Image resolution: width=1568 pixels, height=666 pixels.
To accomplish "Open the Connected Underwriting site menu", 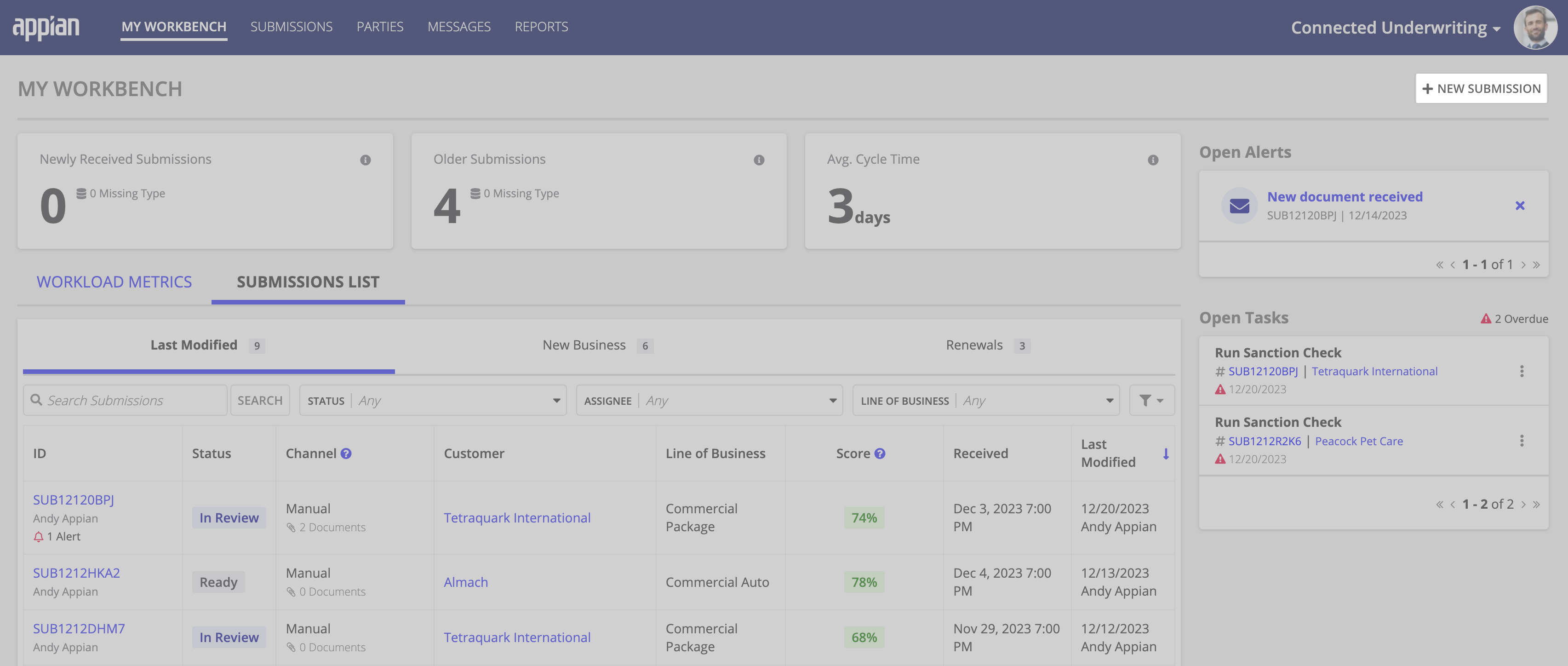I will click(1395, 28).
